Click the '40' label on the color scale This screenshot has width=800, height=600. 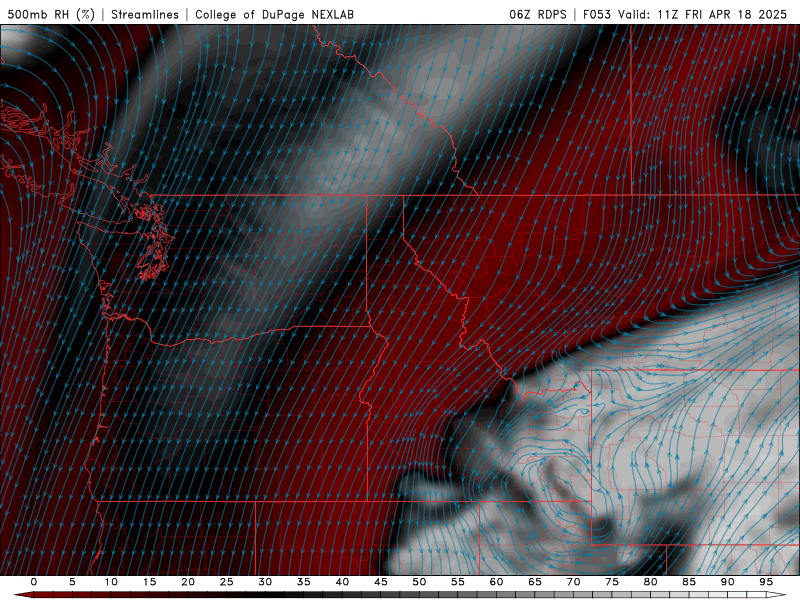pos(342,582)
